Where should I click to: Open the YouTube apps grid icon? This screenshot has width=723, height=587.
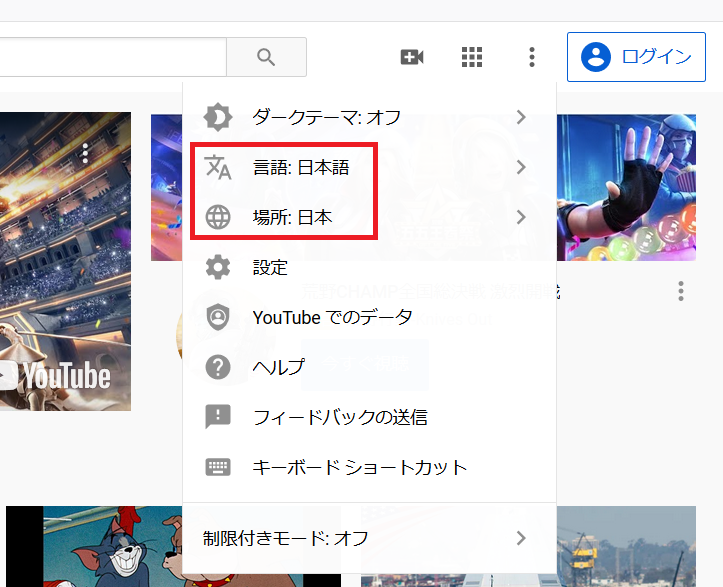coord(472,57)
